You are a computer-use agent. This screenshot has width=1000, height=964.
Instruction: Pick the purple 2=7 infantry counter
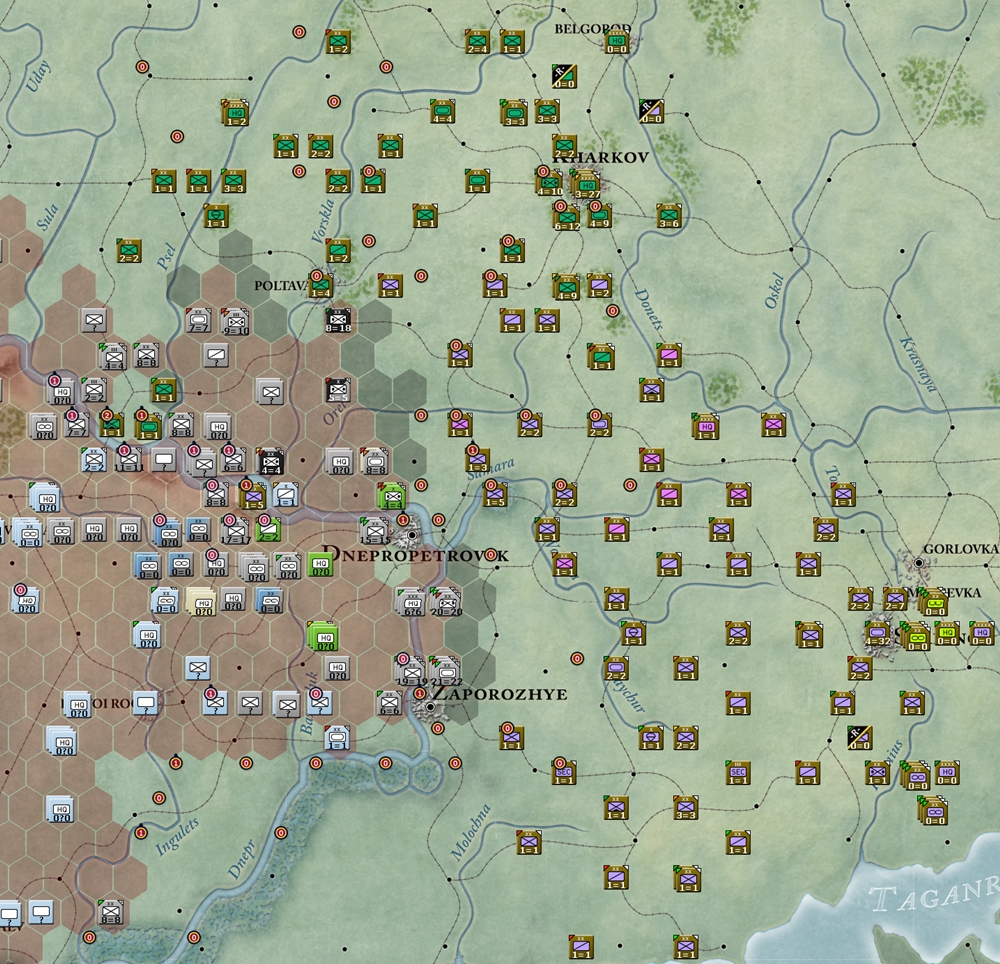point(894,599)
